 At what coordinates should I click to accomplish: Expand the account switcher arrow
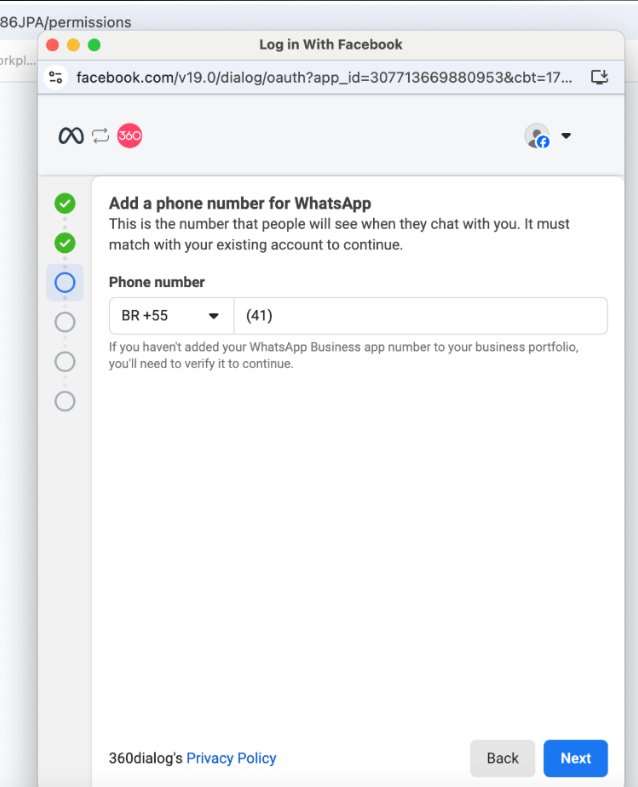tap(566, 136)
